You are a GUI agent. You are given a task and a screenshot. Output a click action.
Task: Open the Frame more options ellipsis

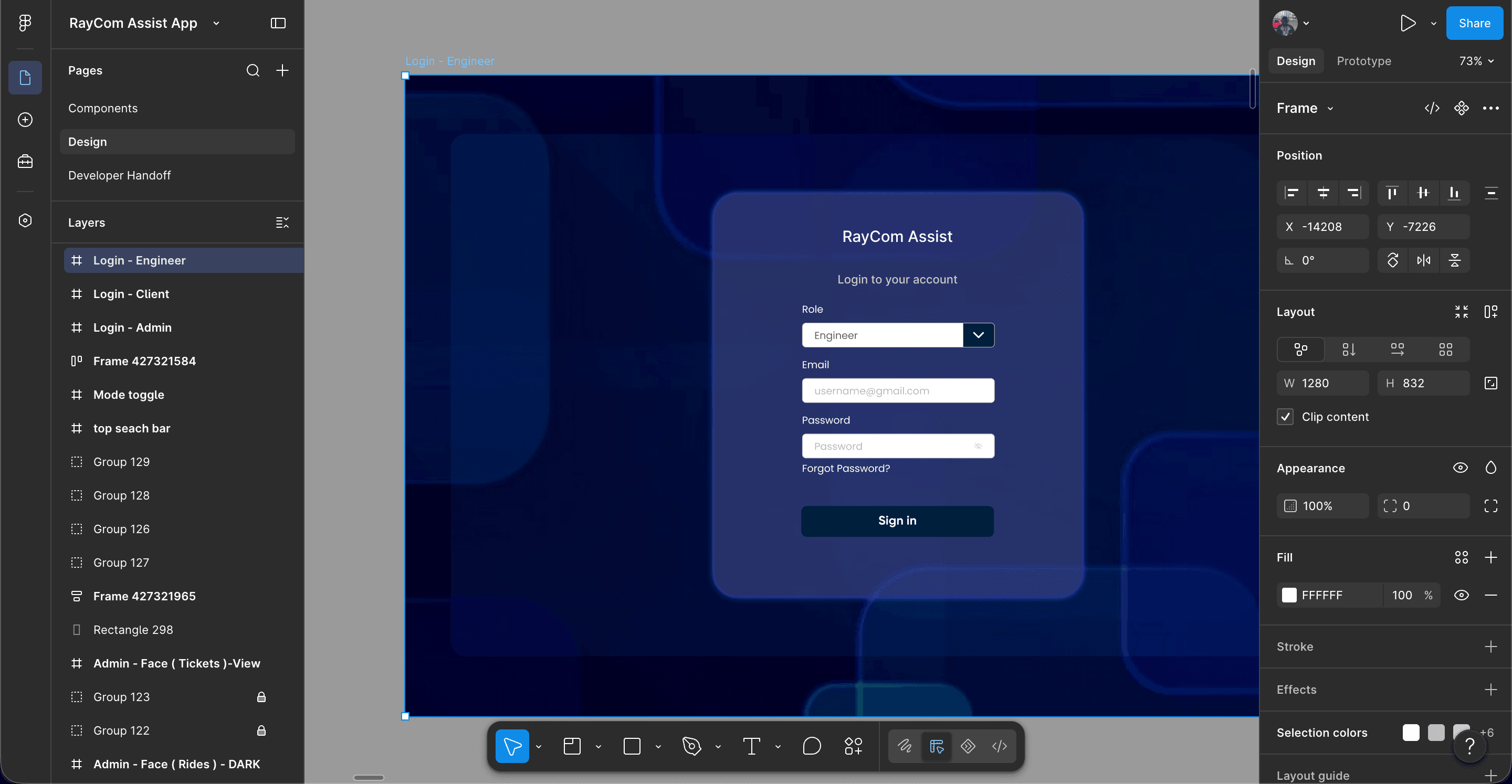click(1490, 108)
